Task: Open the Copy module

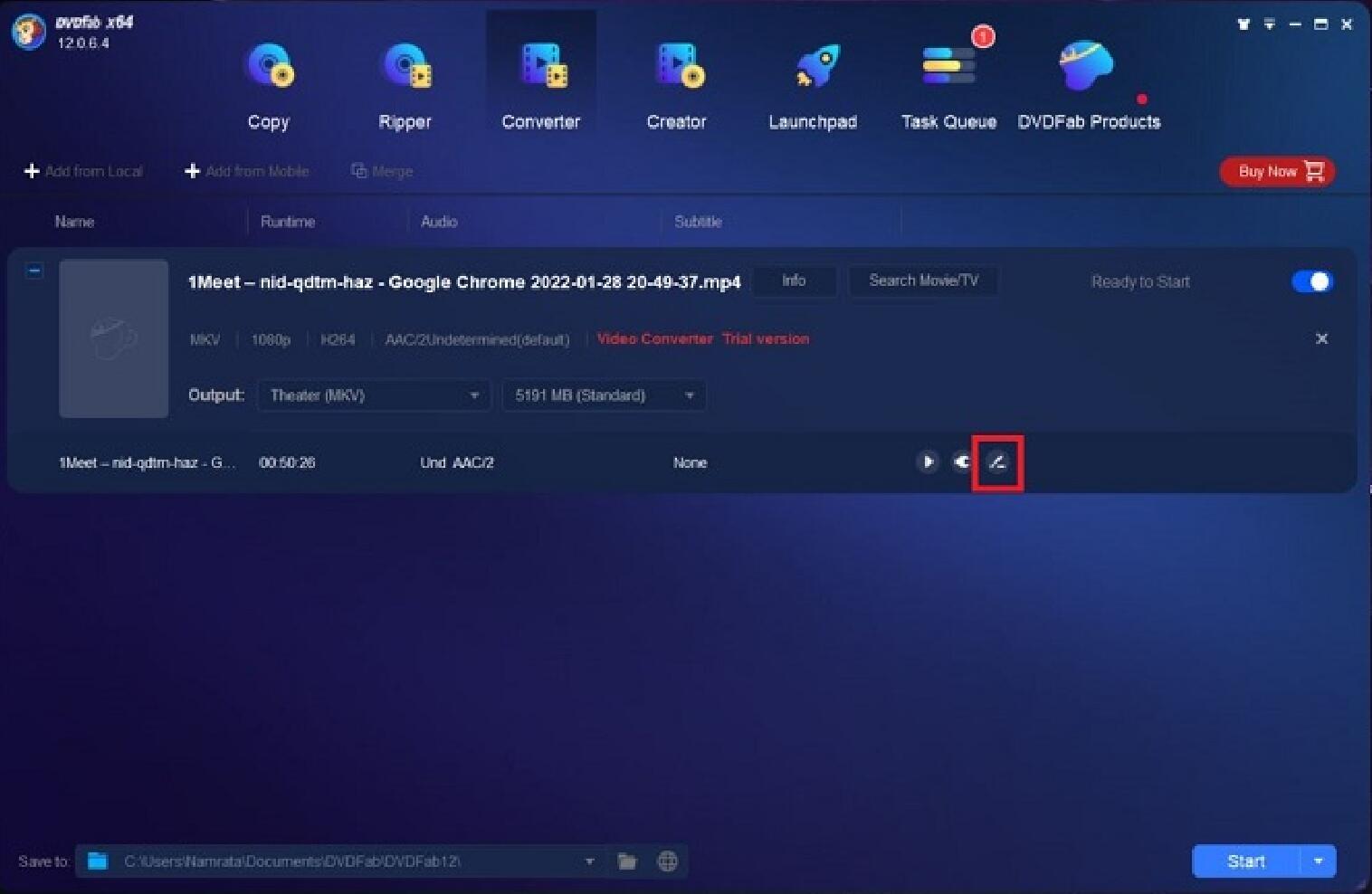Action: point(269,87)
